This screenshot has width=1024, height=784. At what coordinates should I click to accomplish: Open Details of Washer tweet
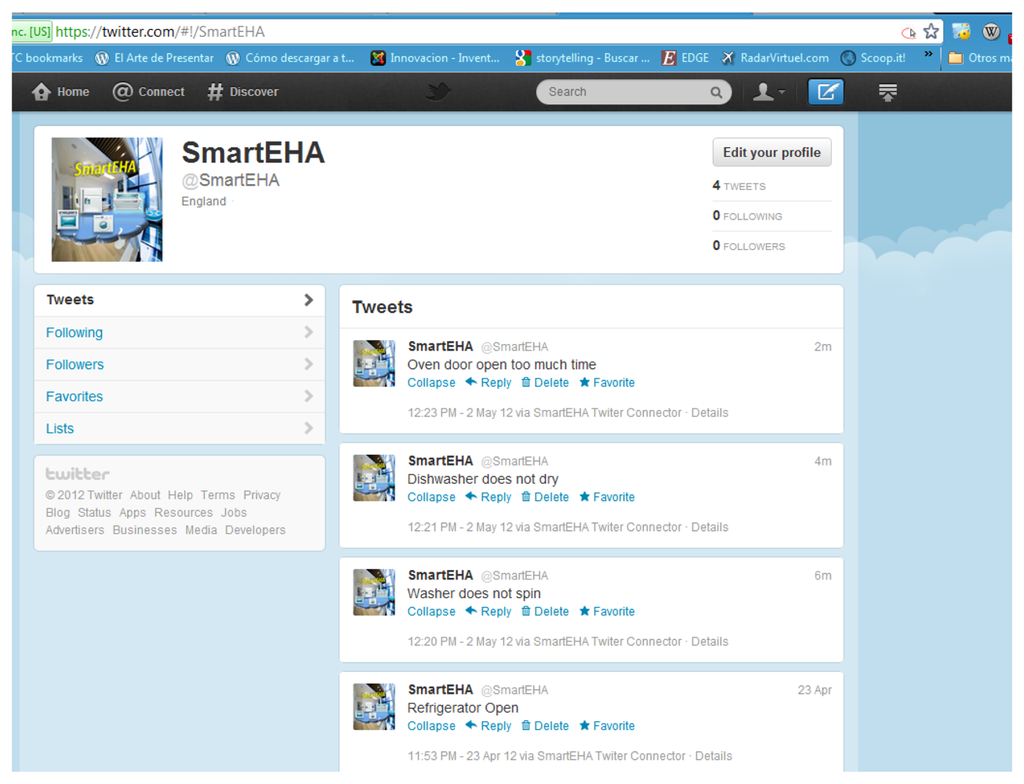coord(710,642)
